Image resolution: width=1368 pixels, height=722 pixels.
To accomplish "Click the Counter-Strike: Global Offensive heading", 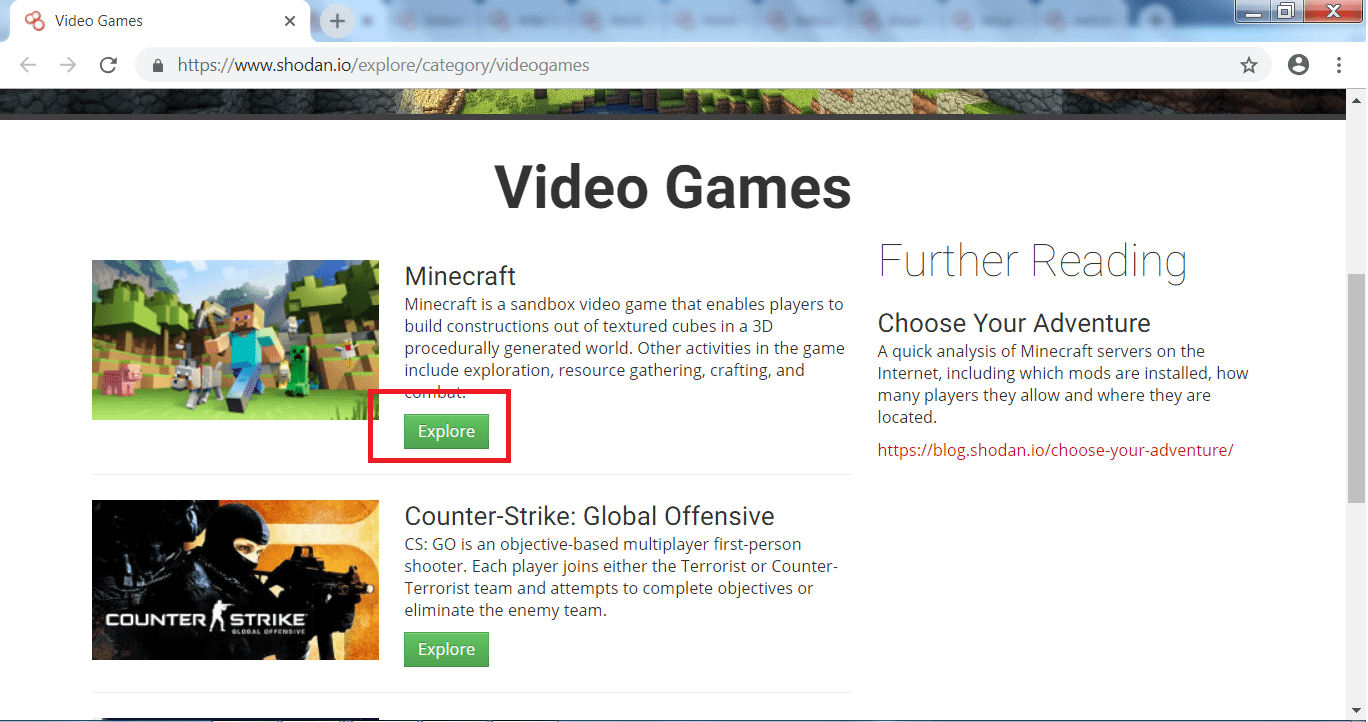I will click(589, 516).
